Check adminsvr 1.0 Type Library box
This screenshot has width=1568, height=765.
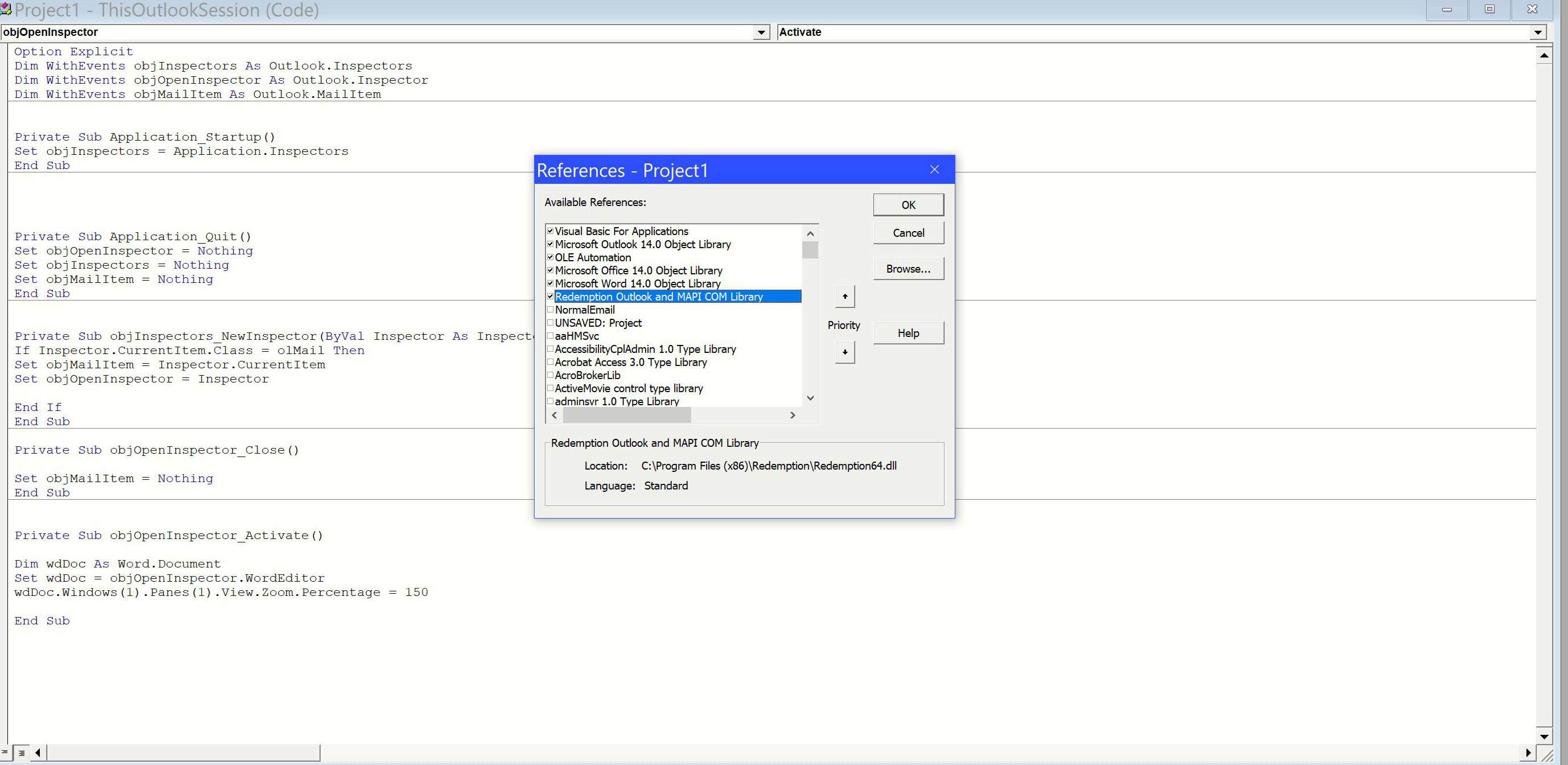(x=550, y=401)
